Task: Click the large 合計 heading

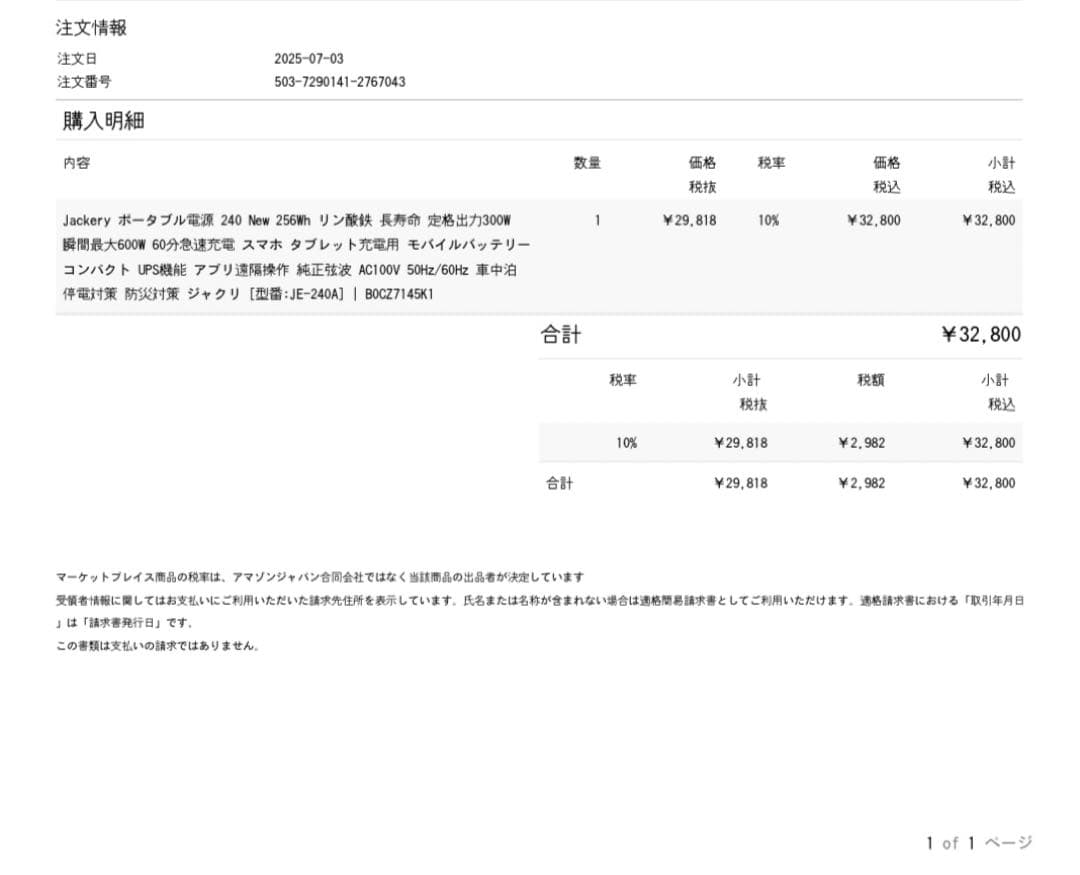Action: 560,335
